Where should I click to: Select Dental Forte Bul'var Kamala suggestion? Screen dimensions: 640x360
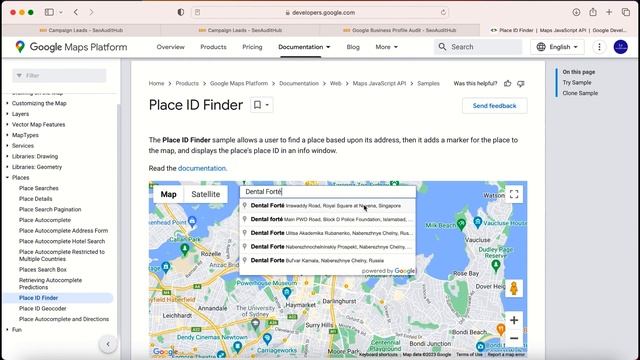point(328,260)
